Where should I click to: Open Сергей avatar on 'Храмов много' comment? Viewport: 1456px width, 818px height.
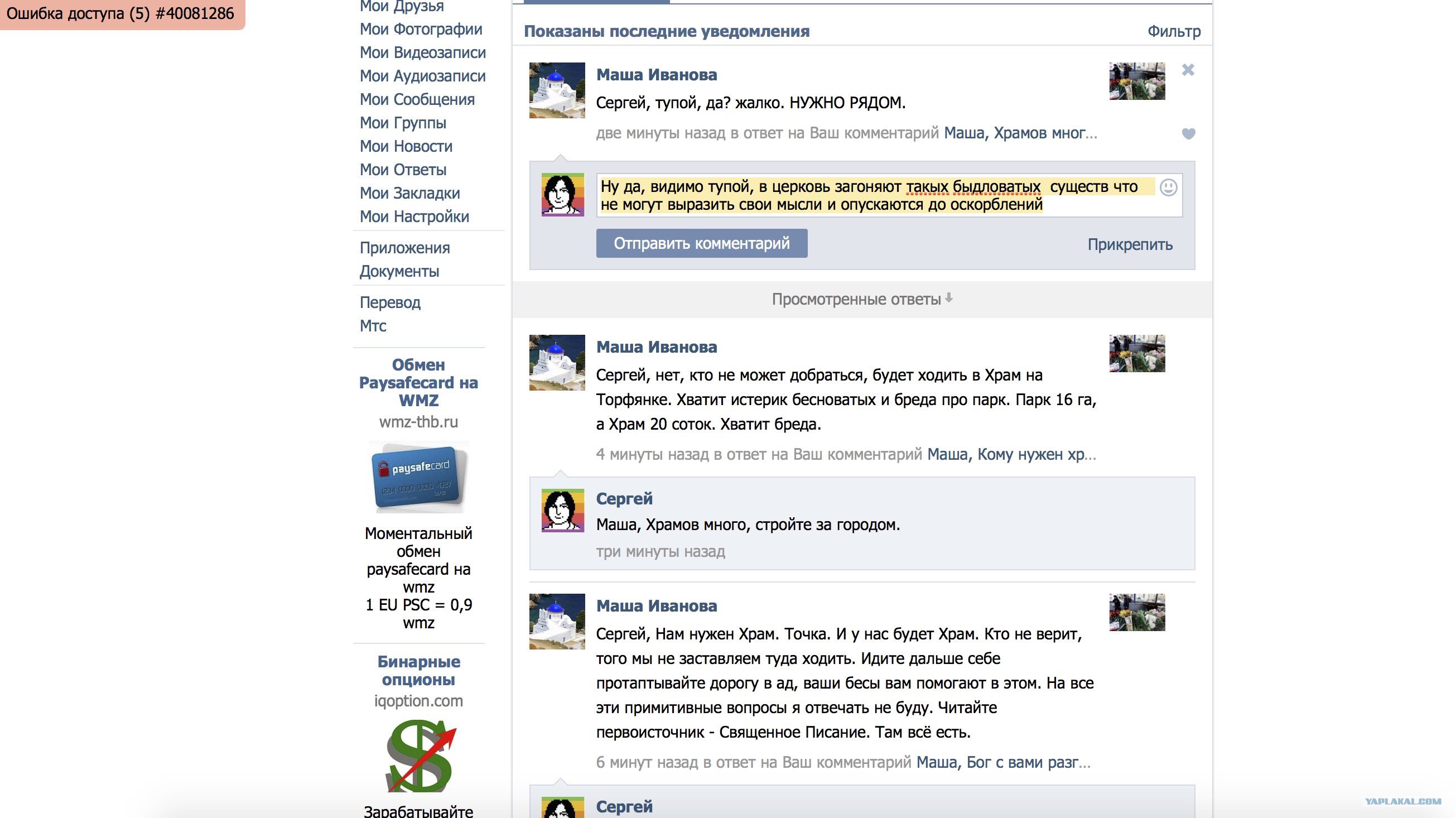pyautogui.click(x=562, y=511)
